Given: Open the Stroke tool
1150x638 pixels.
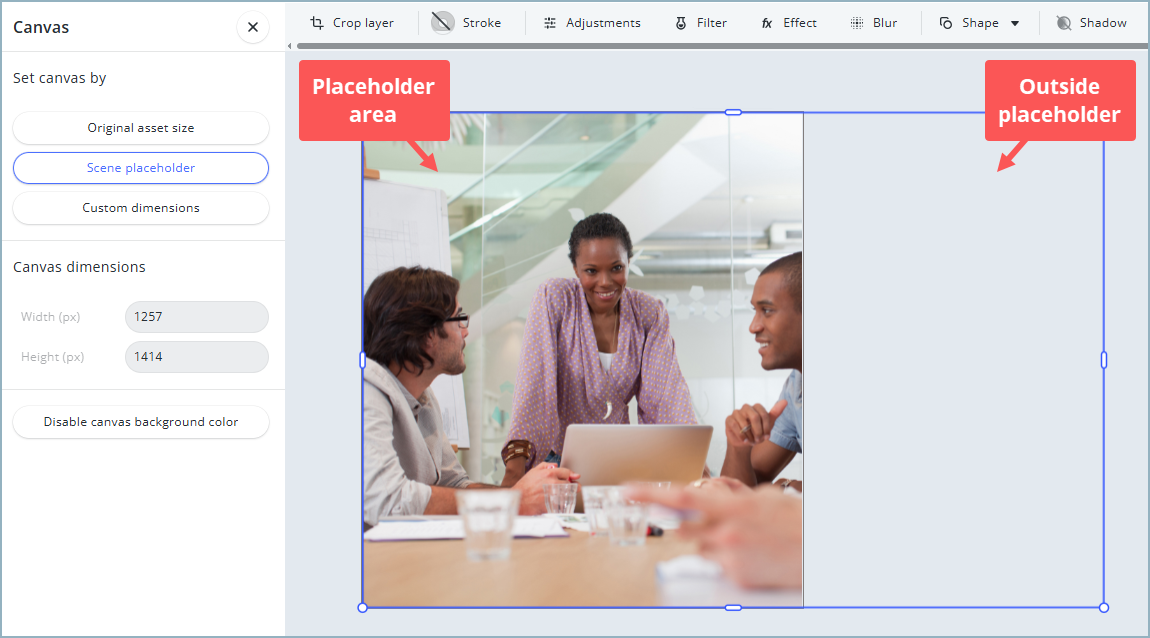Looking at the screenshot, I should pyautogui.click(x=468, y=22).
